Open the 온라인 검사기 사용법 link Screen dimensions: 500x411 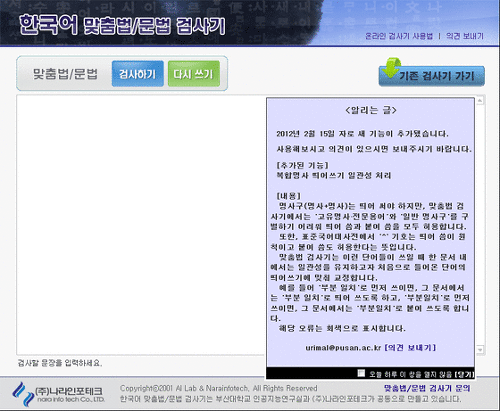click(x=399, y=36)
